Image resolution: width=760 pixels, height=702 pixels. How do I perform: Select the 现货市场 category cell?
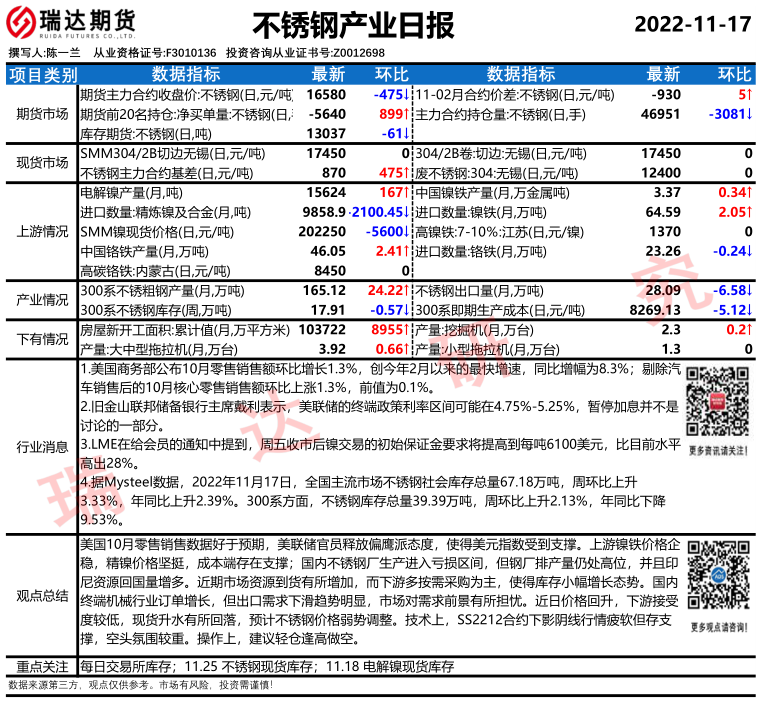(x=41, y=163)
